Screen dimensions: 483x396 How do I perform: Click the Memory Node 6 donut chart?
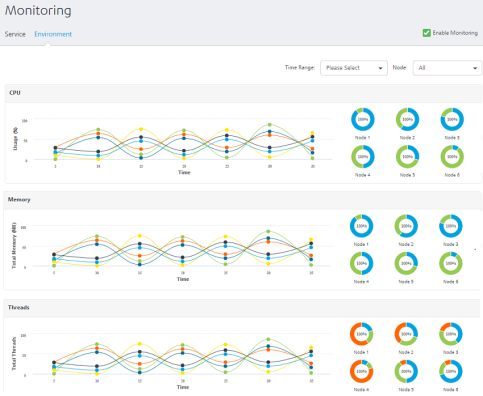[x=451, y=263]
